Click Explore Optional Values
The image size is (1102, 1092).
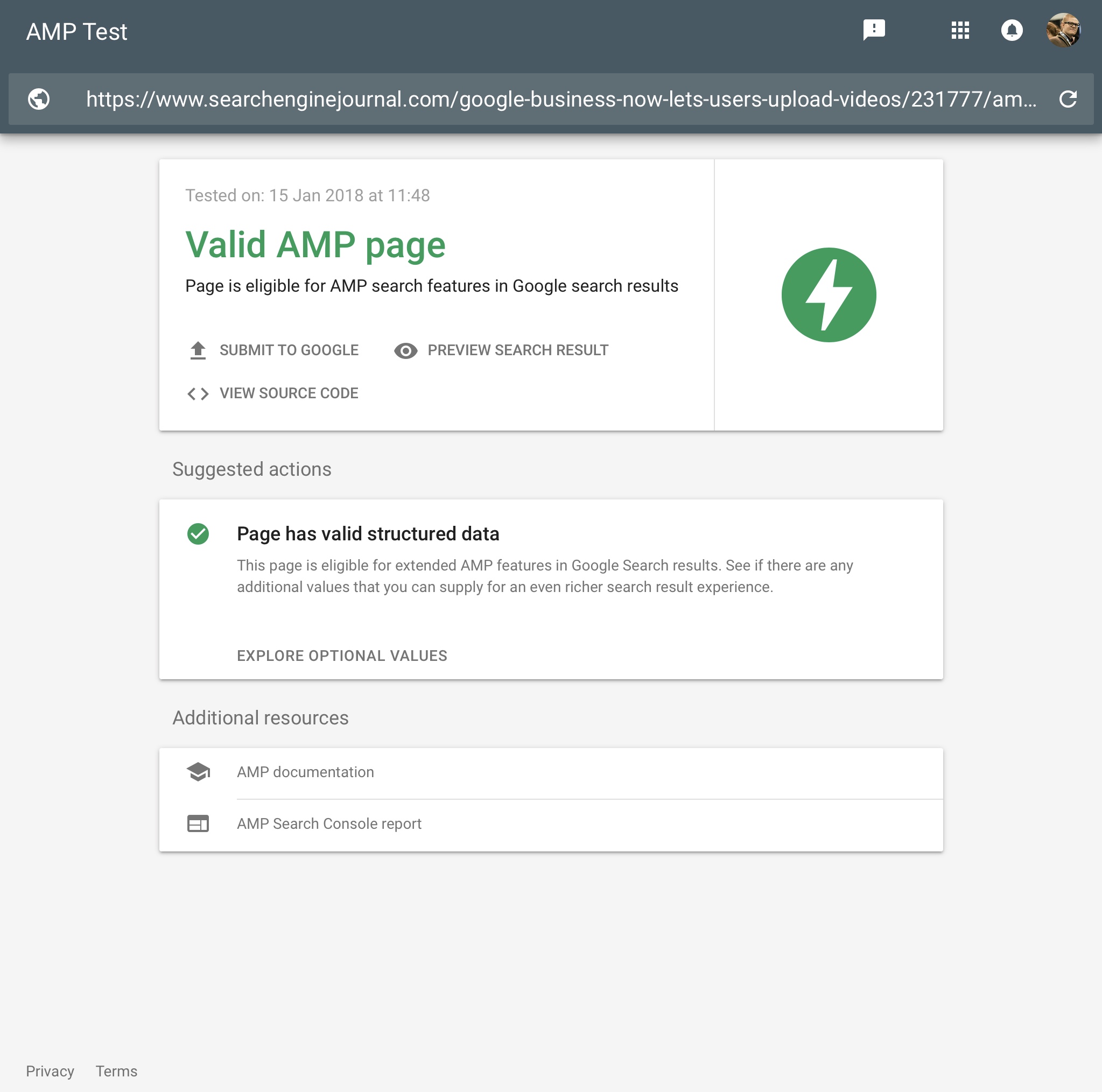click(342, 656)
